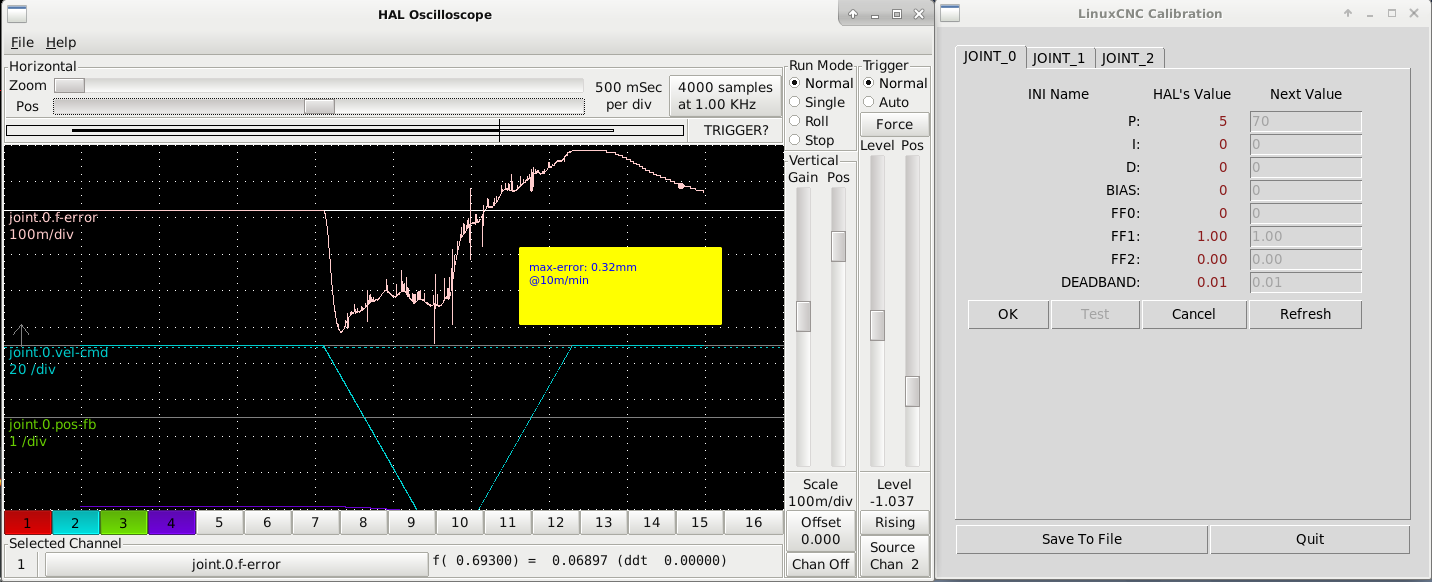
Task: Click the DEADBAND next value field
Action: coord(1305,283)
